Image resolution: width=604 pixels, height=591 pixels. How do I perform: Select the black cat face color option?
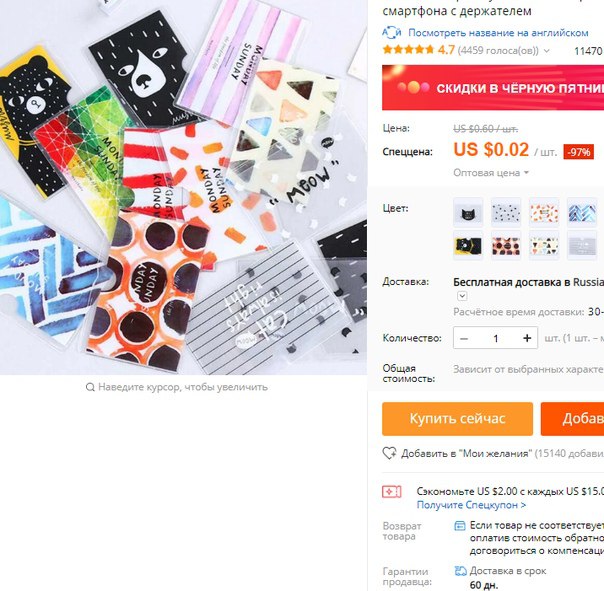click(468, 213)
